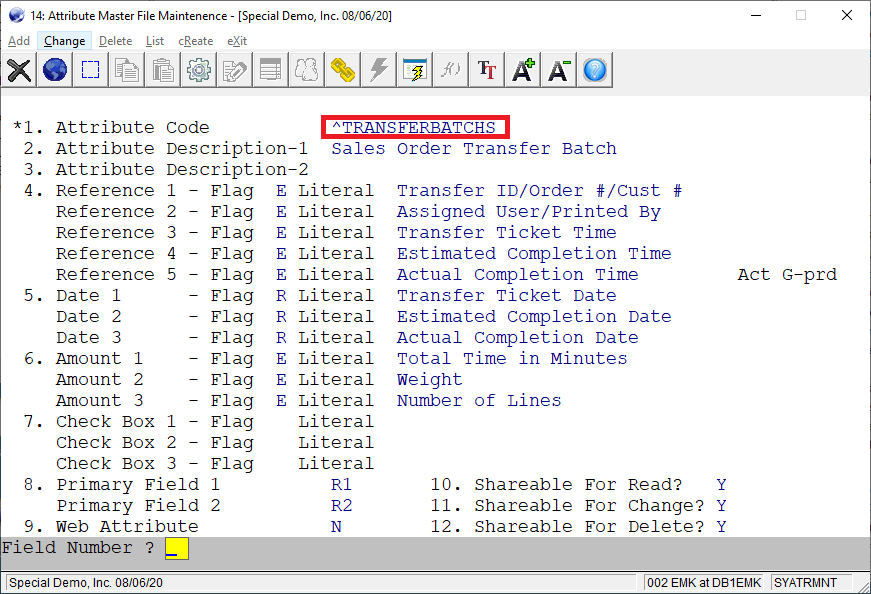Screen dimensions: 871x594
Task: Click the f(x) function toolbar icon
Action: pyautogui.click(x=450, y=70)
